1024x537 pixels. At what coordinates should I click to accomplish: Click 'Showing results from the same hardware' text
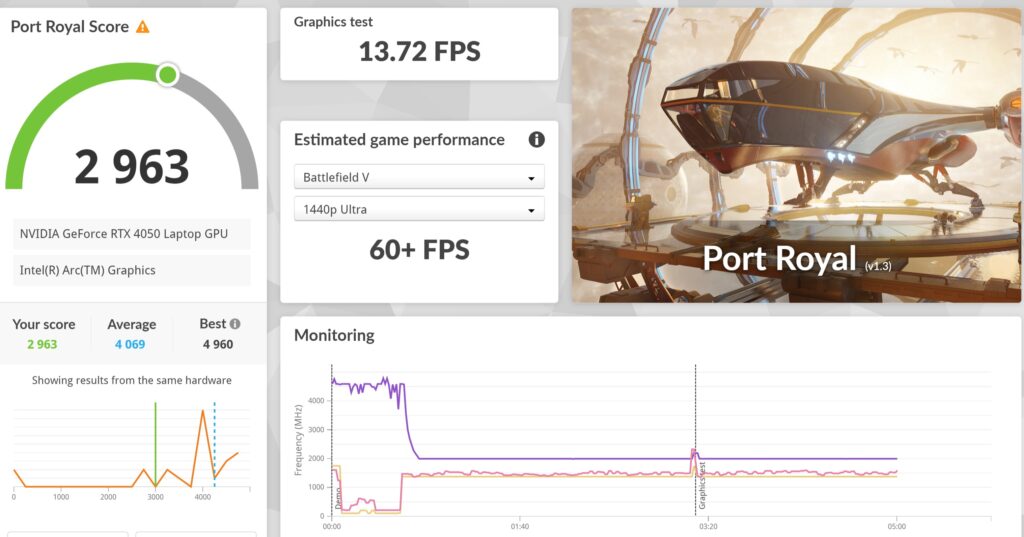tap(131, 380)
